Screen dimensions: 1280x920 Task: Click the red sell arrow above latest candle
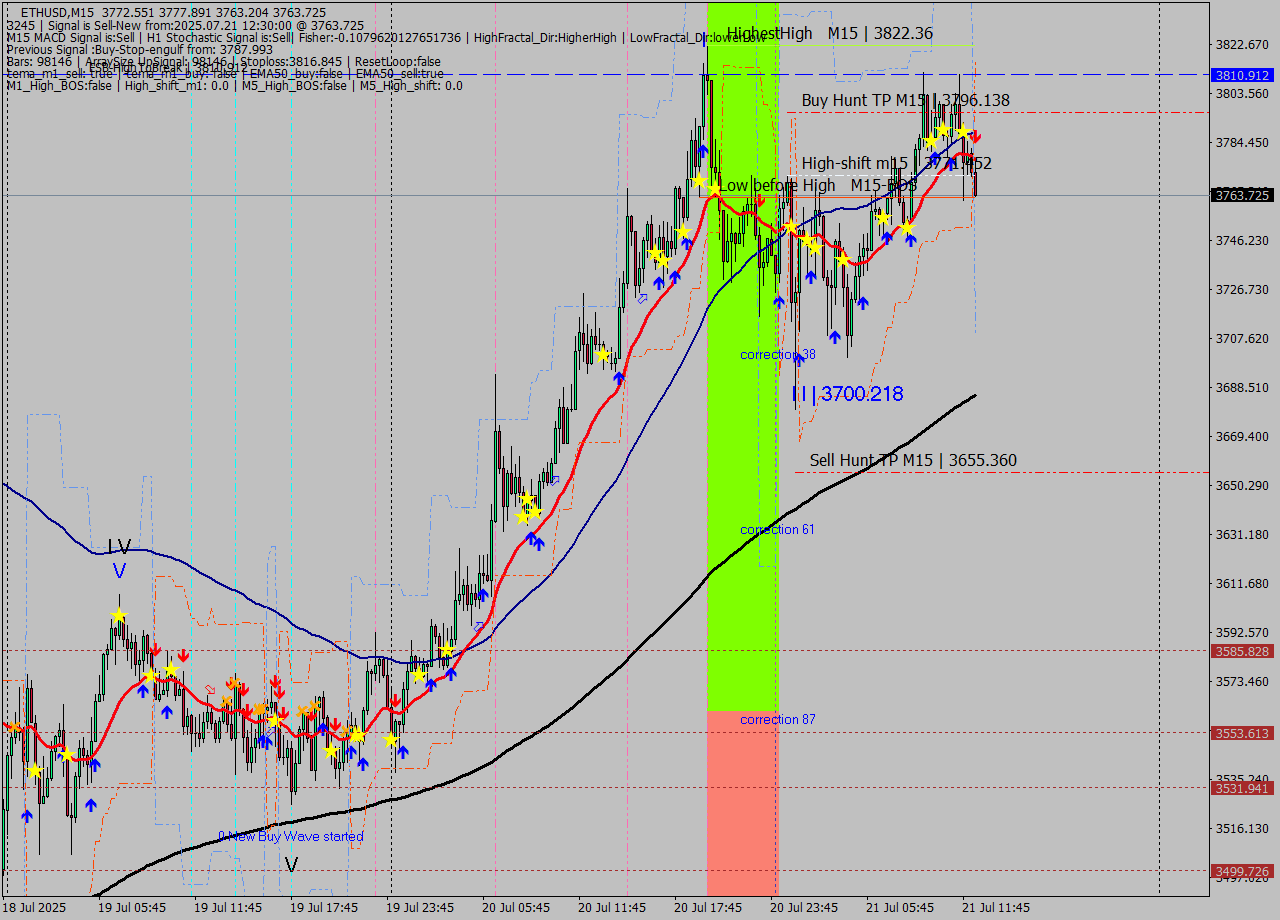pos(976,136)
